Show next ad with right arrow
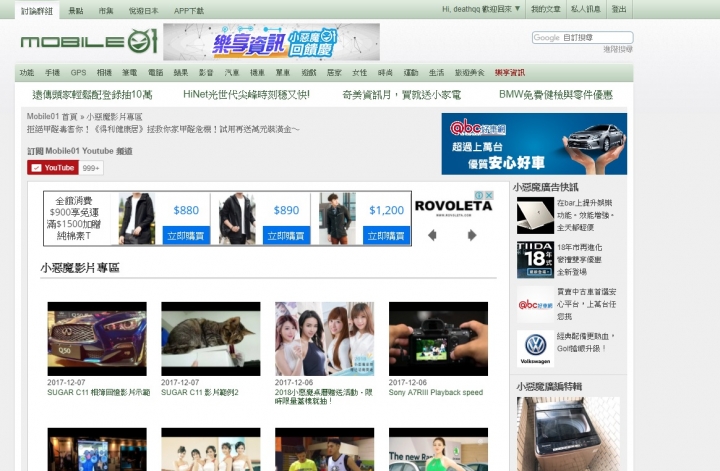The image size is (720, 471). click(x=472, y=236)
